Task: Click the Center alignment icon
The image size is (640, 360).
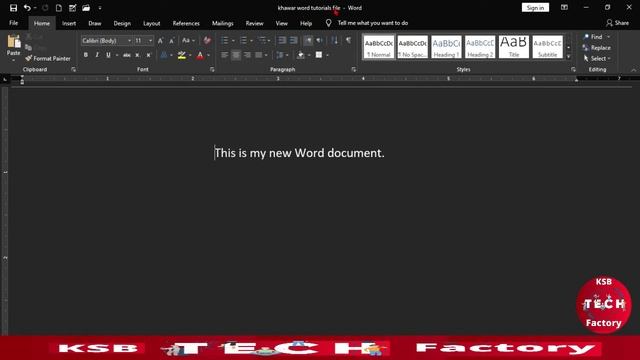Action: tap(236, 55)
